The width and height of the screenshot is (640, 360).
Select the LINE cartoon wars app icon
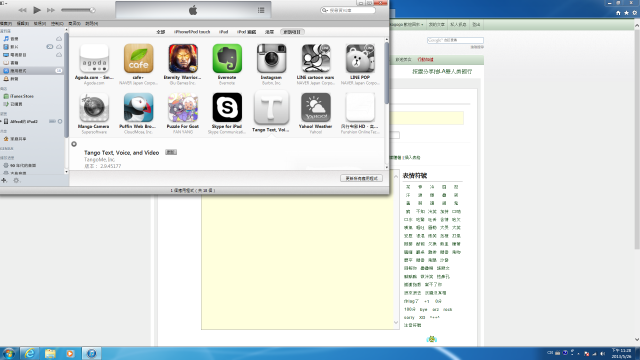316,59
